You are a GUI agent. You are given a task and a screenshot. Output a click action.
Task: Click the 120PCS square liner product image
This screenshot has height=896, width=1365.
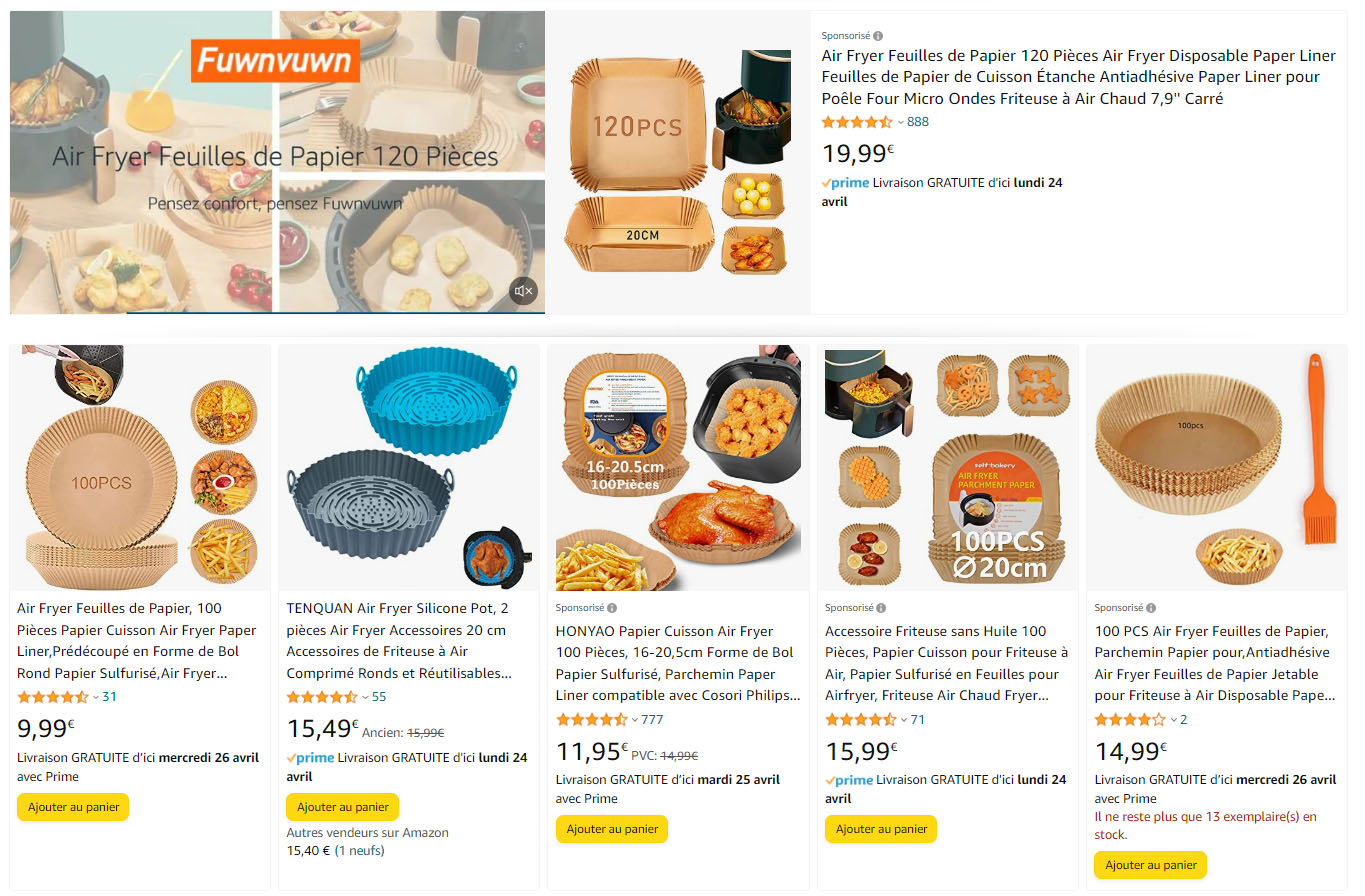coord(678,162)
